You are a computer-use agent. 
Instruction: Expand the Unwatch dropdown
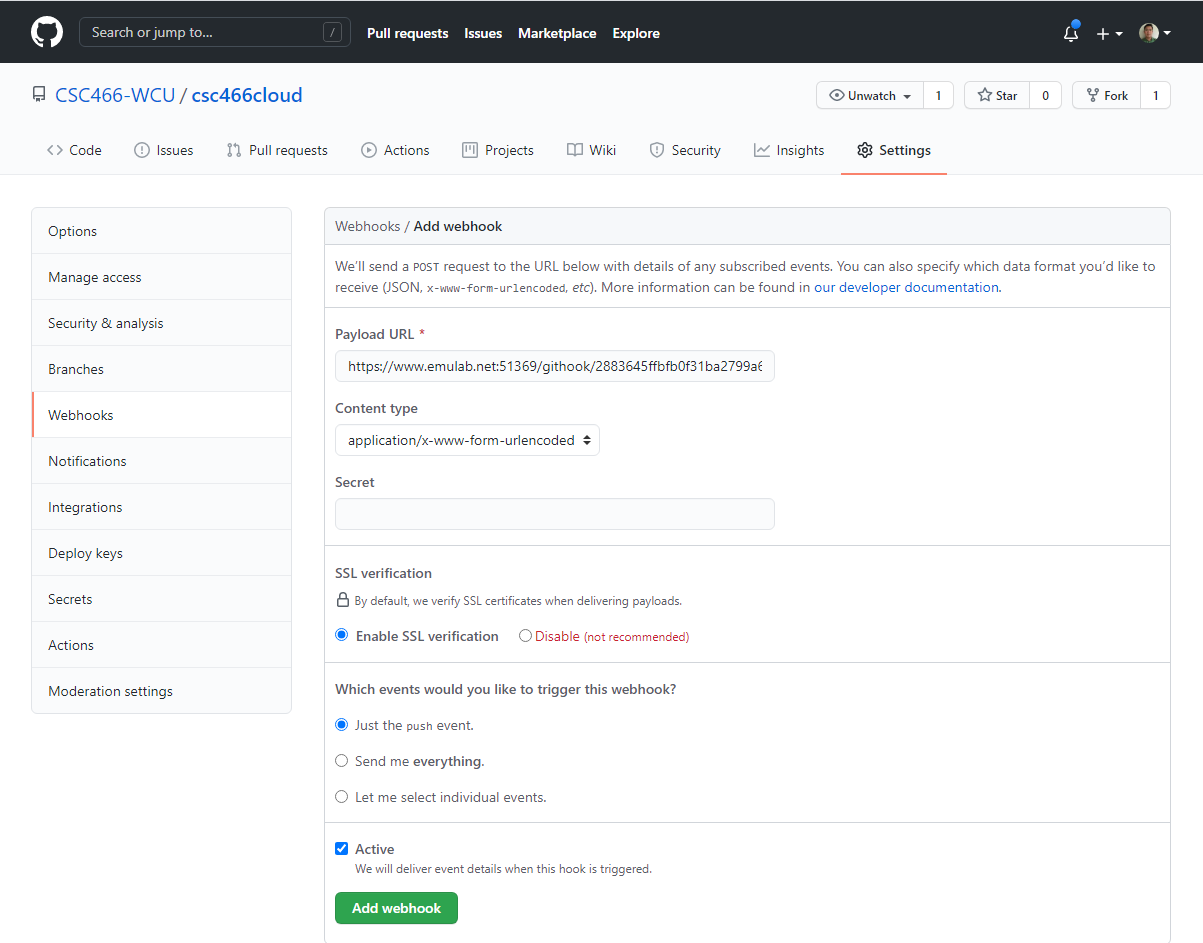click(x=871, y=96)
